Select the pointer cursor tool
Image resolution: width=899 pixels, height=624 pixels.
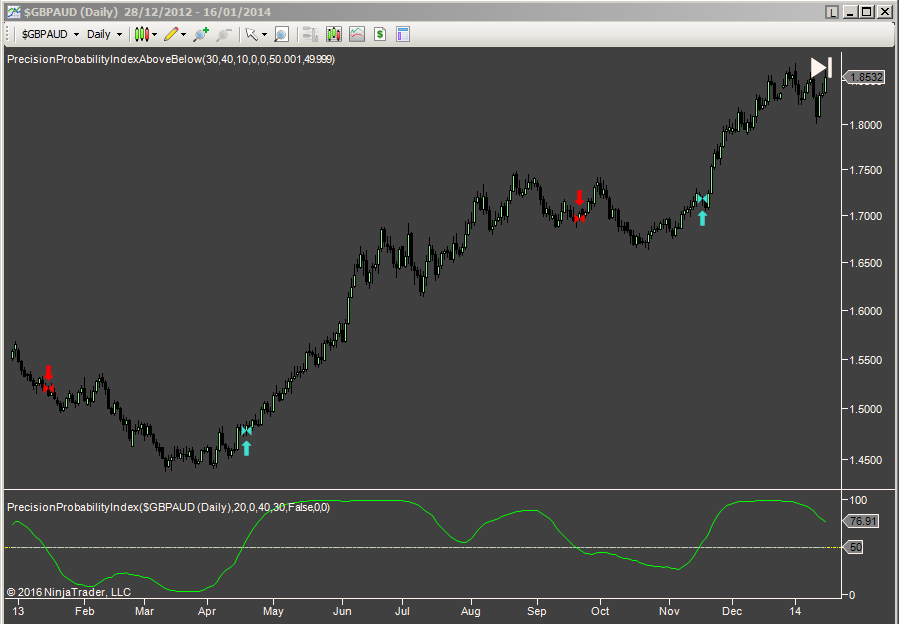point(251,34)
